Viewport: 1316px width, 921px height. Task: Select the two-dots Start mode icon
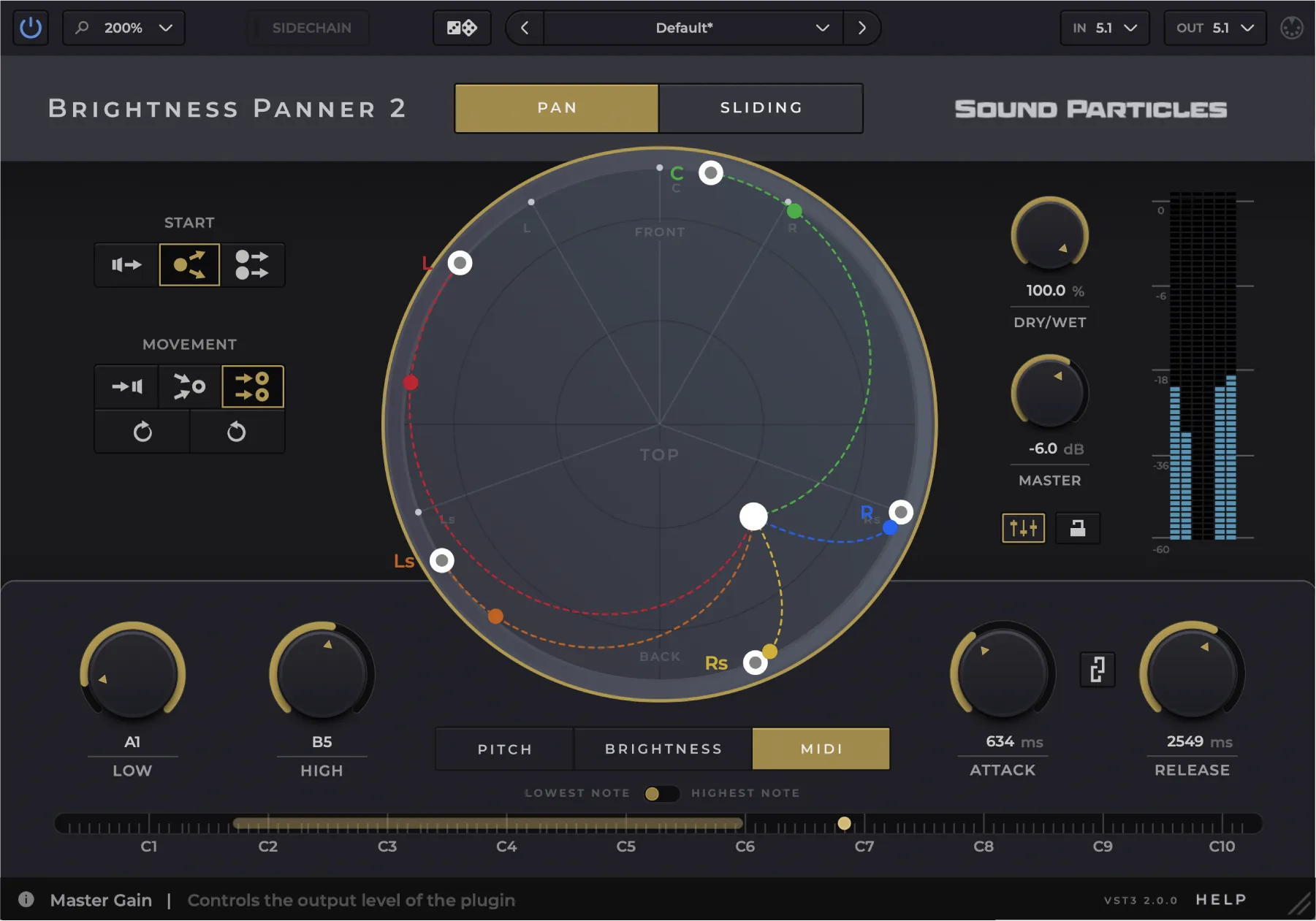coord(252,264)
